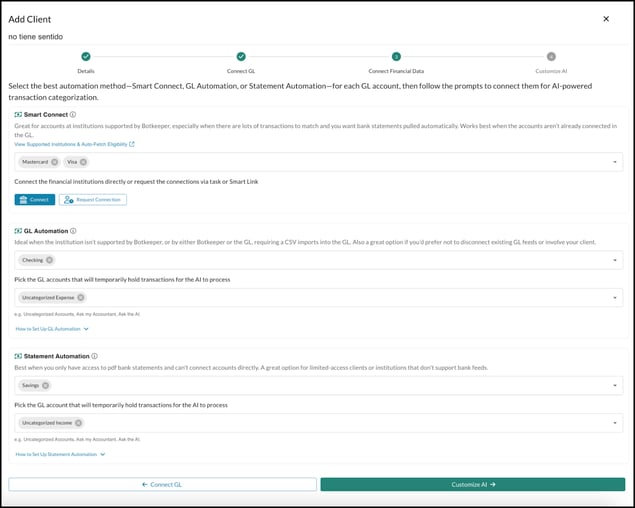Click the Statement Automation info icon
This screenshot has width=635, height=508.
(x=94, y=355)
